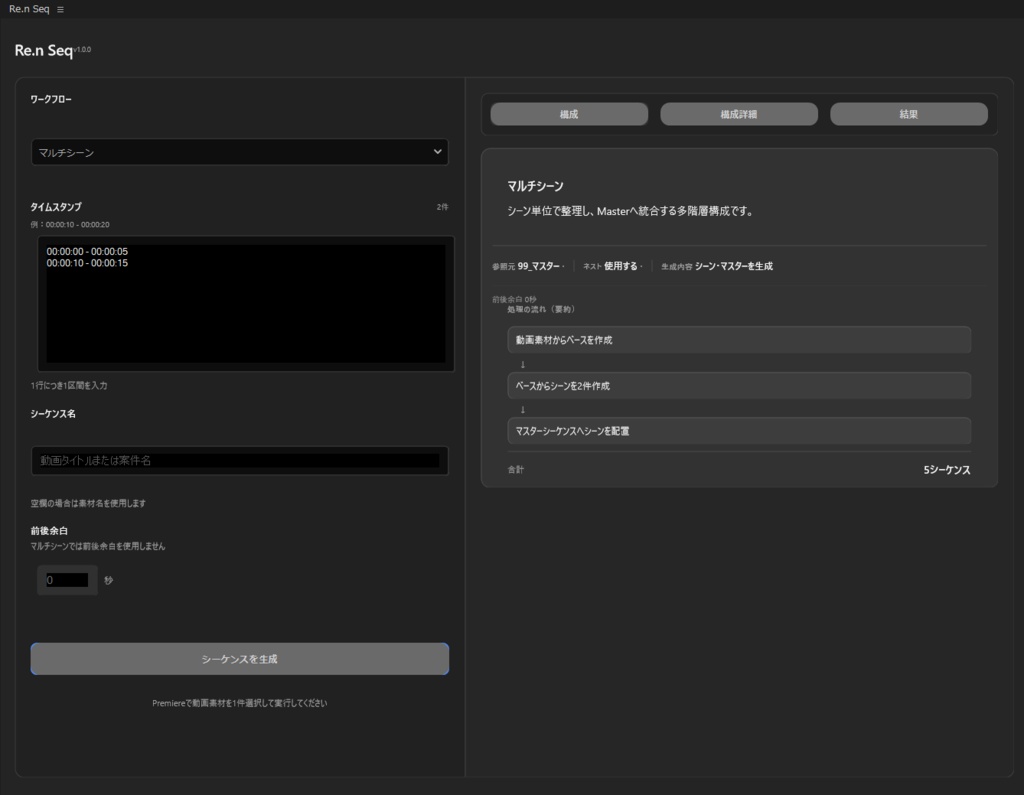Screen dimensions: 1024x795
Task: Open the ワークフロー dropdown showing マルチシーン
Action: point(240,152)
